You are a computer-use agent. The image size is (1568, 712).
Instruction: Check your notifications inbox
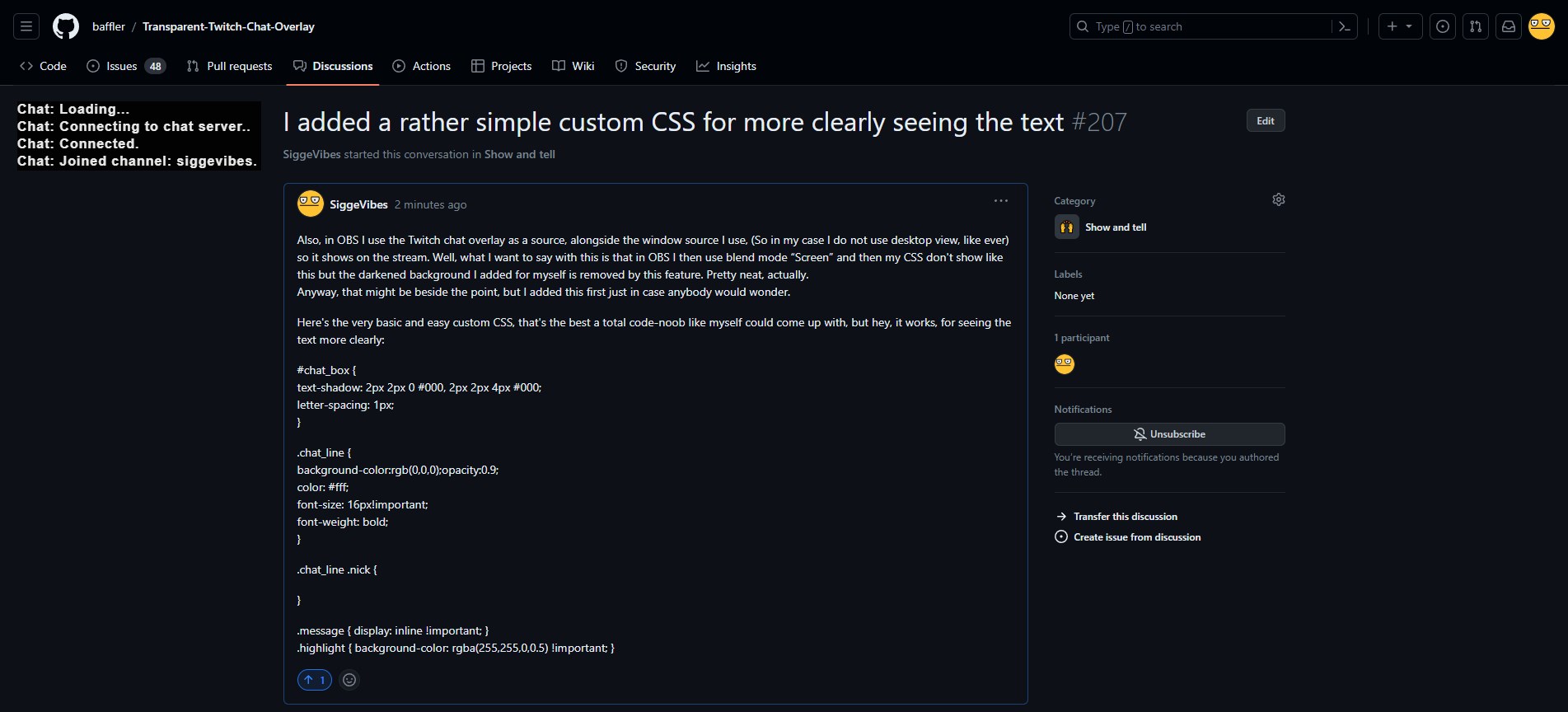(x=1508, y=26)
